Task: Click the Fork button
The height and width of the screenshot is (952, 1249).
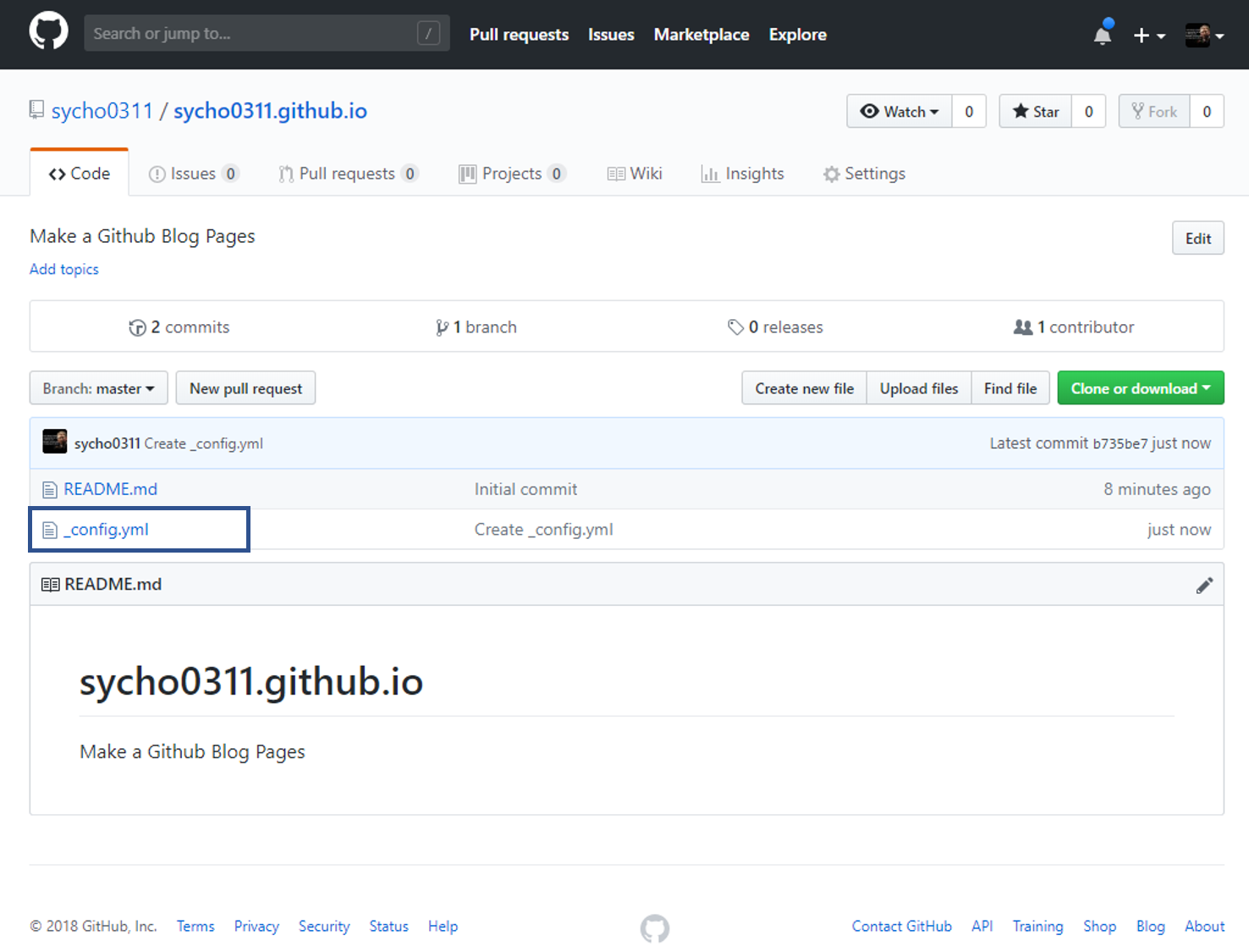Action: tap(1154, 112)
